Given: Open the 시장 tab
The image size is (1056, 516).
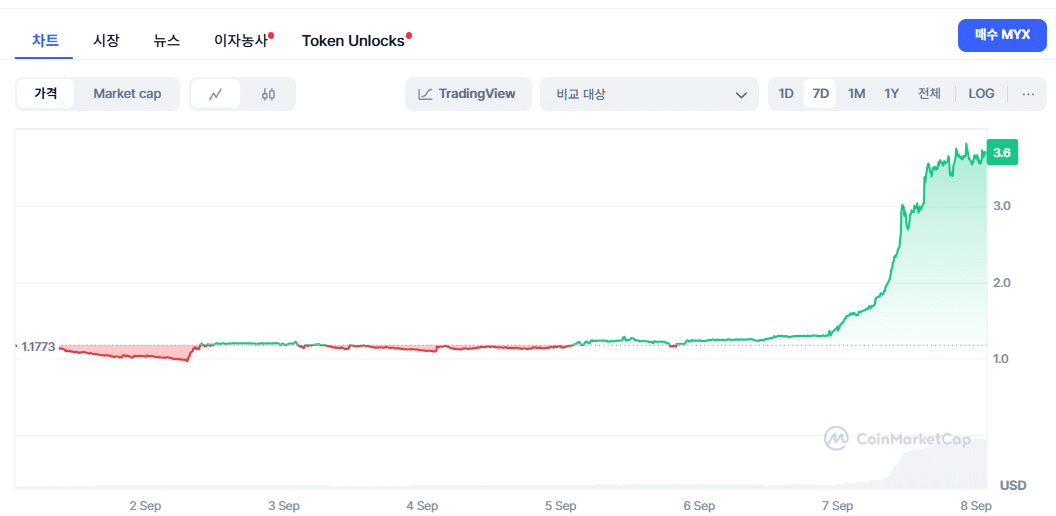Looking at the screenshot, I should (106, 40).
